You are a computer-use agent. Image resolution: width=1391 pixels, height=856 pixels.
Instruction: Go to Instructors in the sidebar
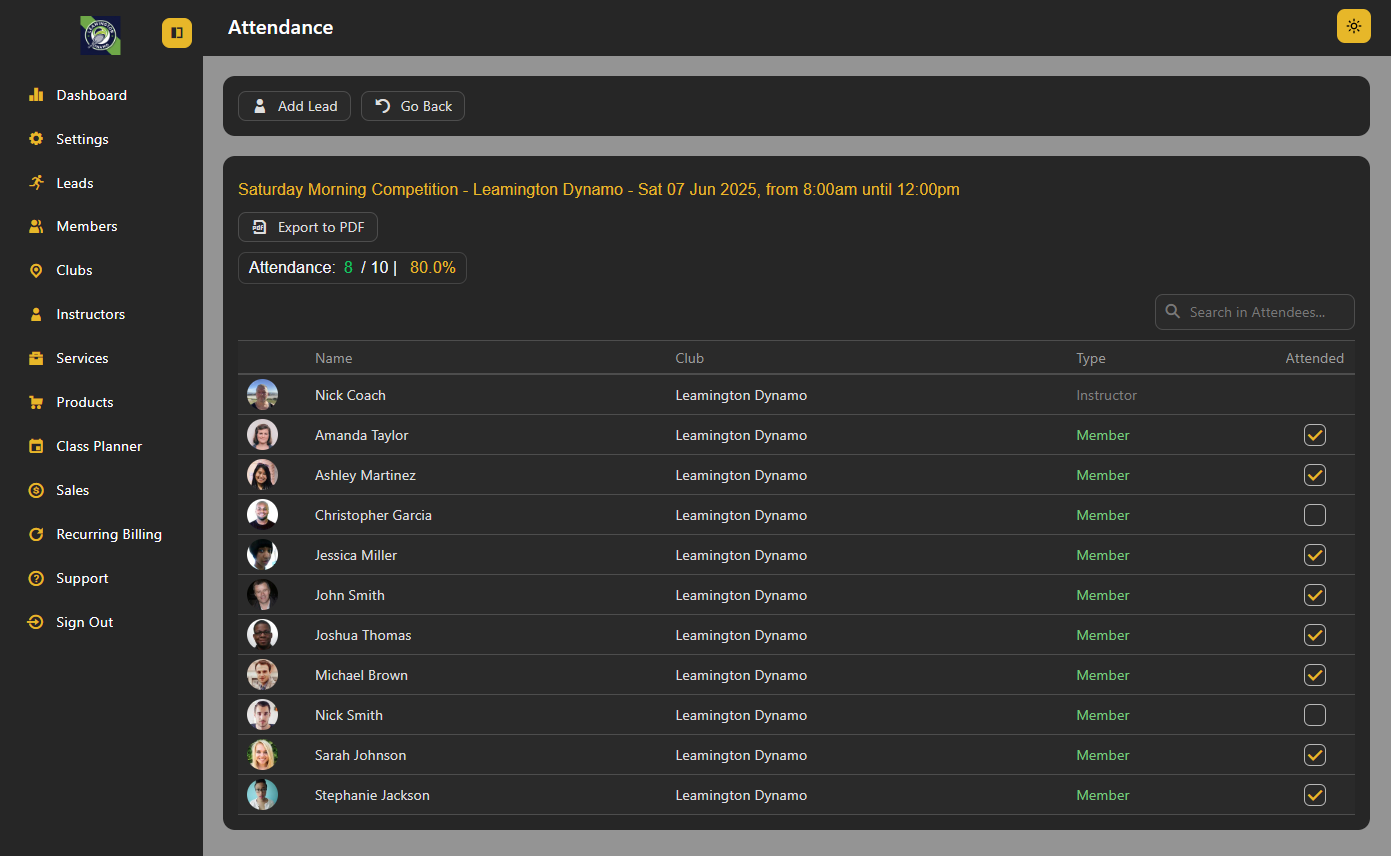pos(90,314)
